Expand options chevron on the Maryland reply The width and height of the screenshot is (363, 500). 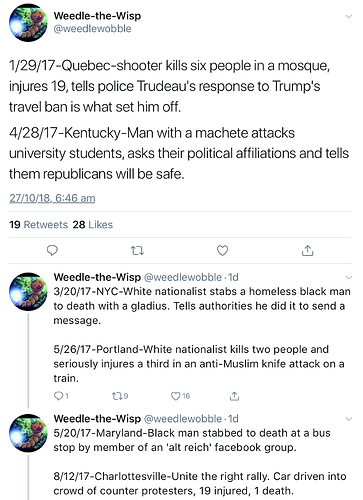348,419
